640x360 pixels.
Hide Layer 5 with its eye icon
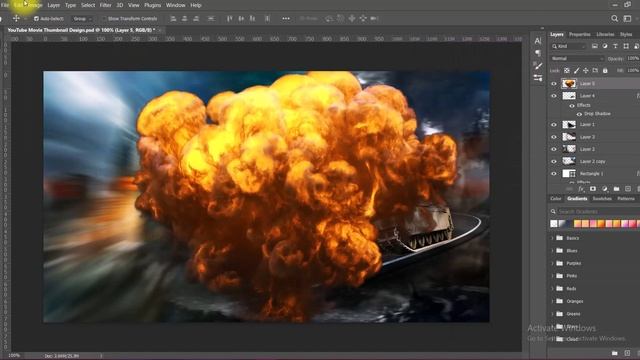point(554,84)
